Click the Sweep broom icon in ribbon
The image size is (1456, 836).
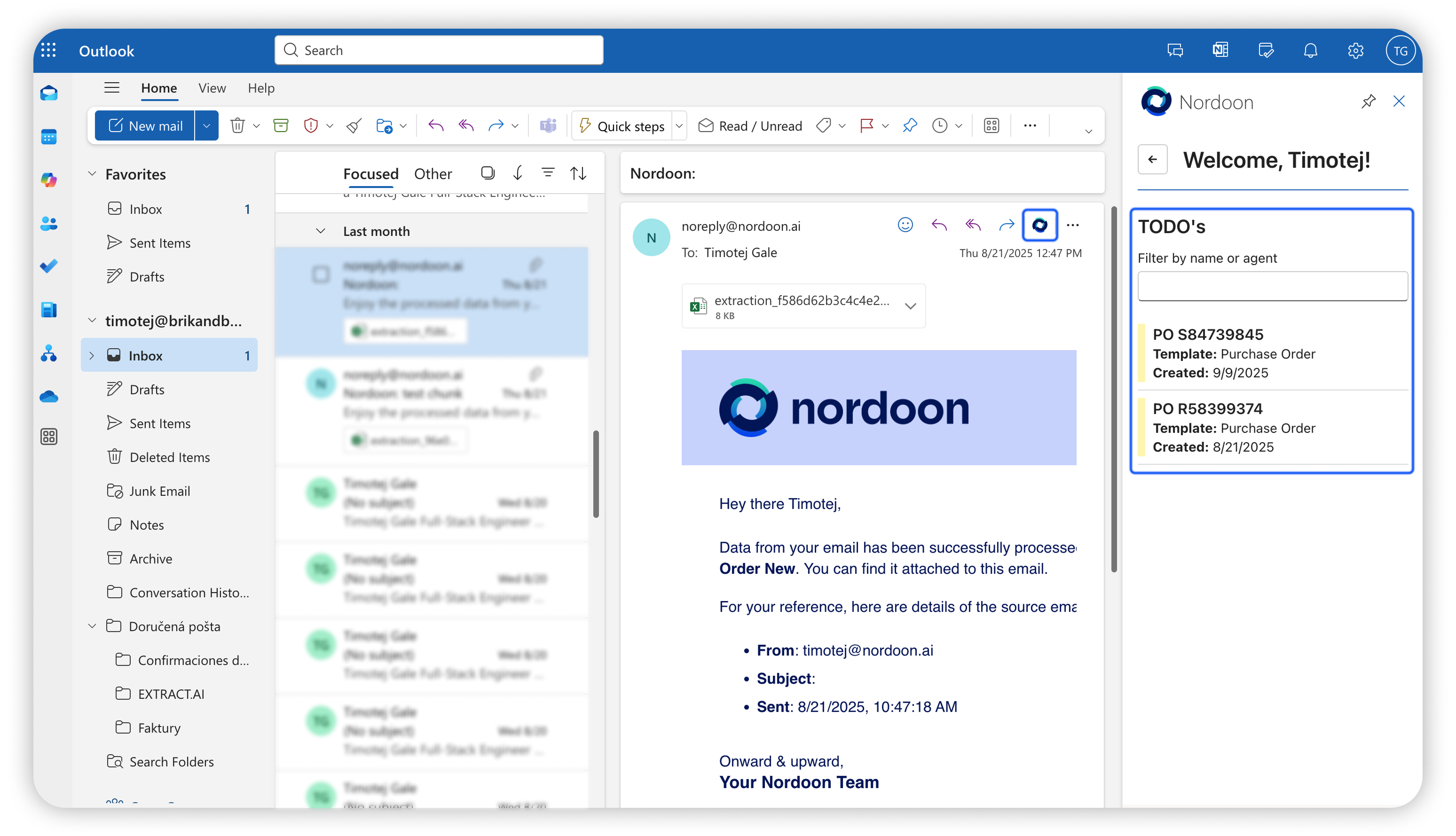[354, 126]
